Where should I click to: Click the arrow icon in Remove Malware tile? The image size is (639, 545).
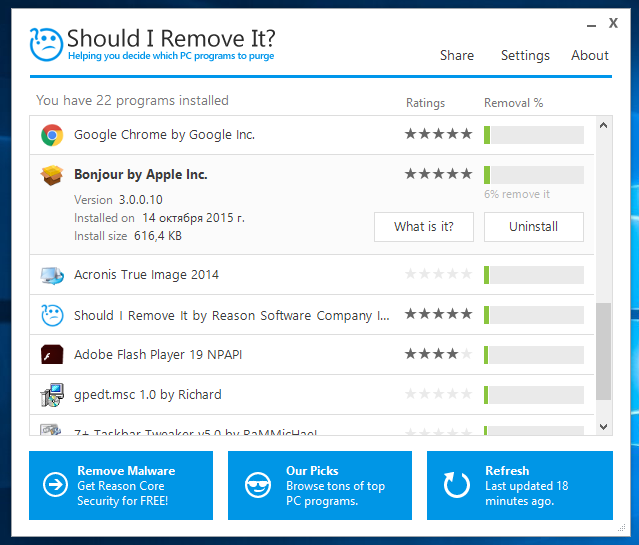click(x=55, y=485)
